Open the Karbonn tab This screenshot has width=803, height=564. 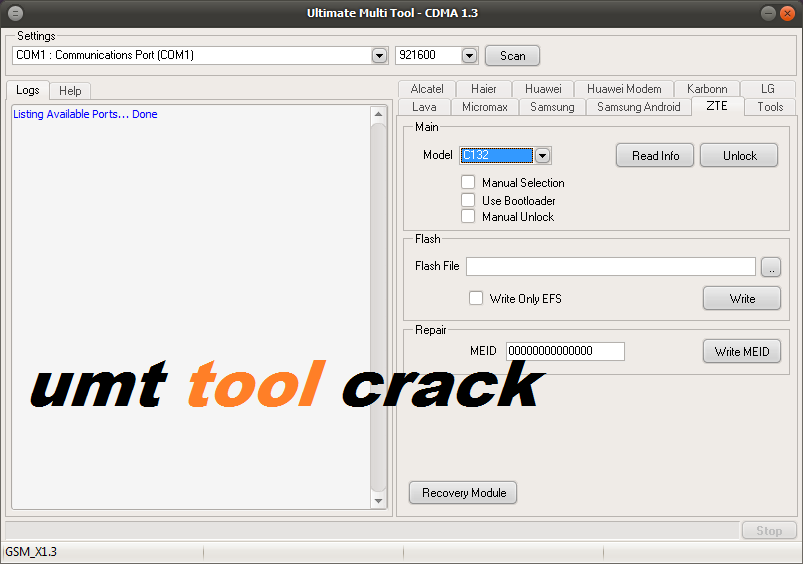point(707,89)
